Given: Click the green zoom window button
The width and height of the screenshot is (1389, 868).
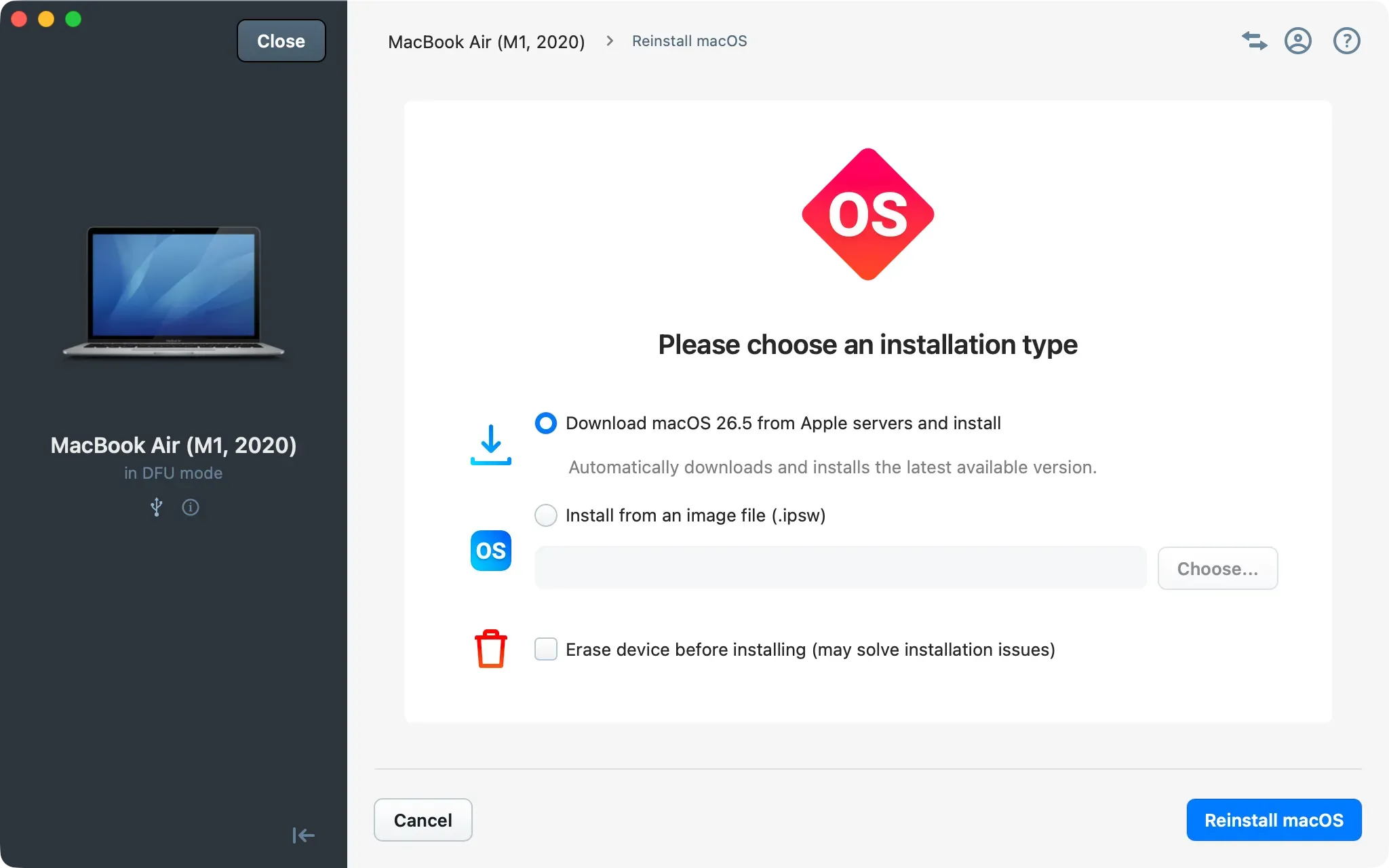Looking at the screenshot, I should (73, 19).
